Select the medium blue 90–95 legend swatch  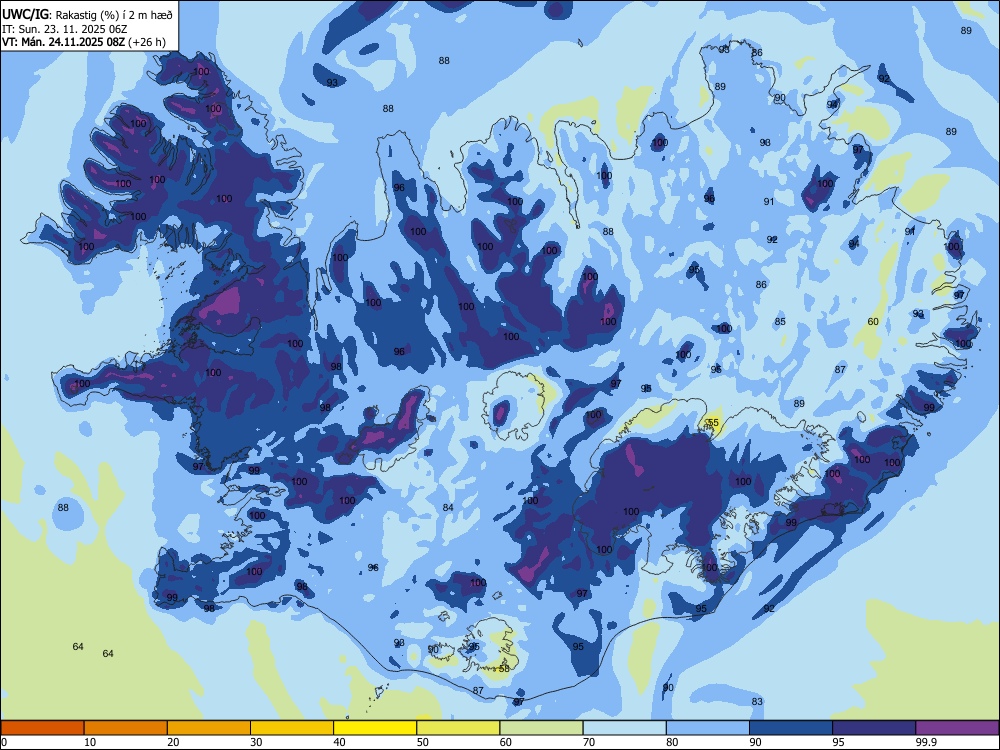click(x=791, y=728)
